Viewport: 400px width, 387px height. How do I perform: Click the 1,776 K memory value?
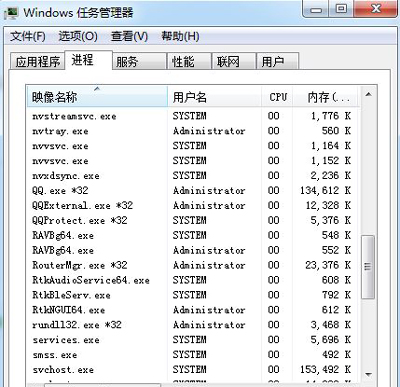[x=331, y=116]
